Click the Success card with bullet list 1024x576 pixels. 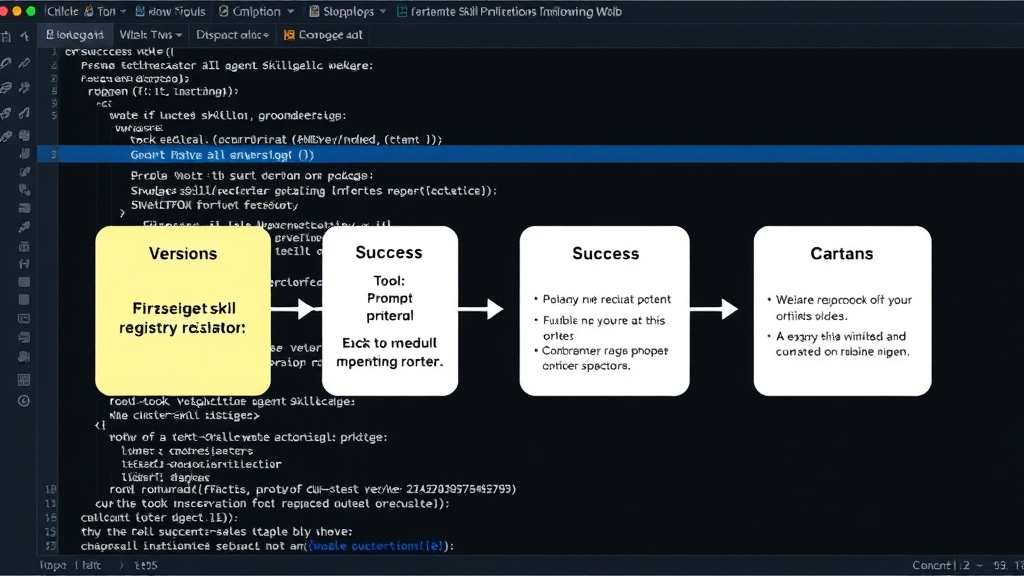[x=605, y=310]
